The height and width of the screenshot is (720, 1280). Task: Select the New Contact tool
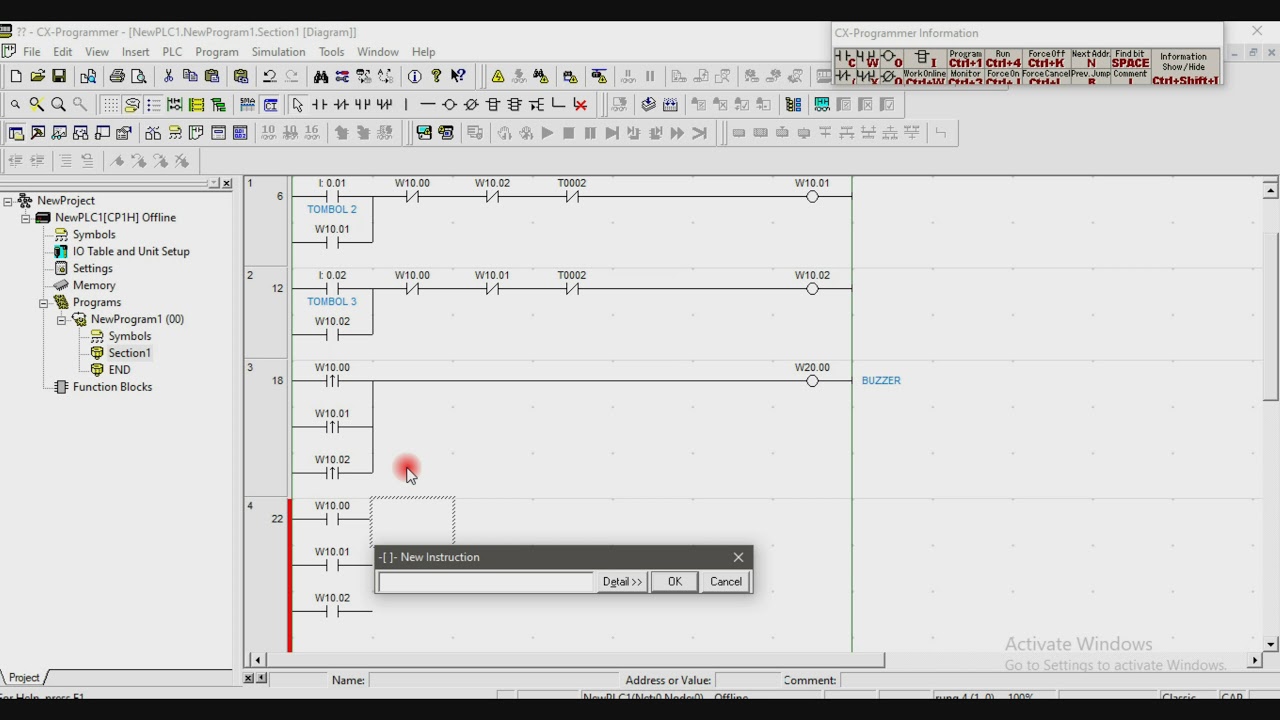click(319, 104)
